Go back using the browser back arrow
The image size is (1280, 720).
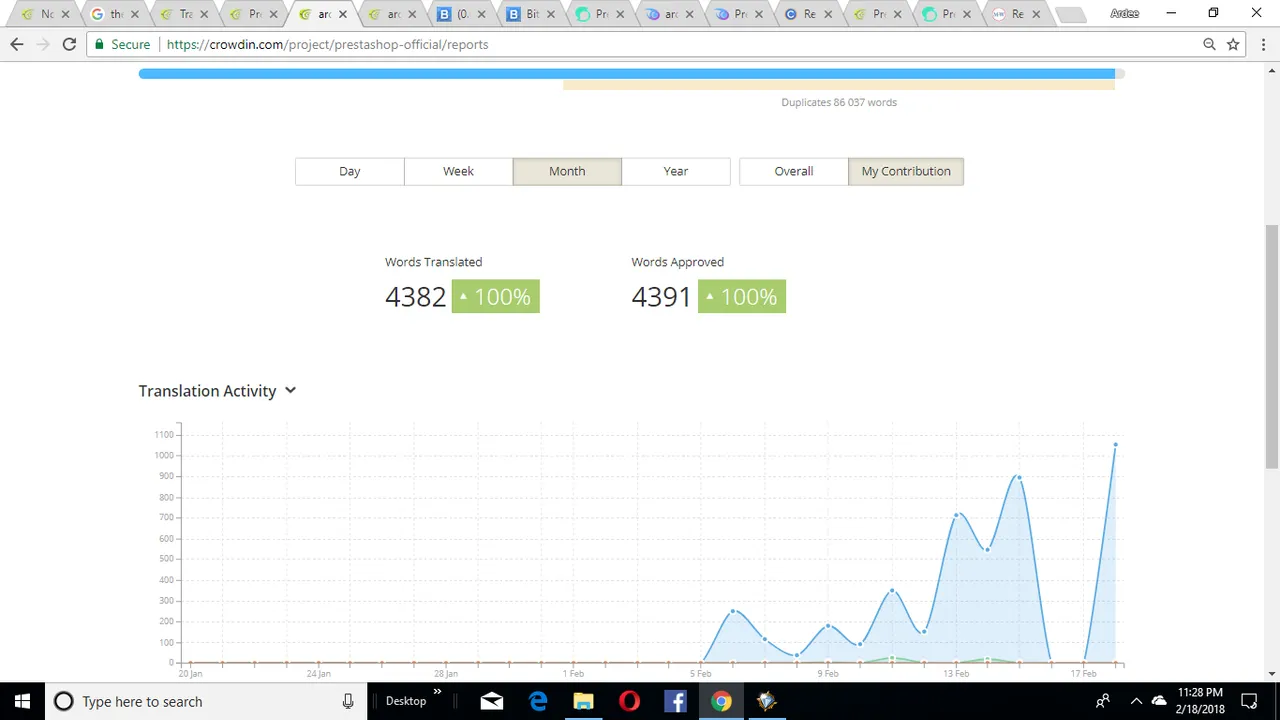click(16, 44)
